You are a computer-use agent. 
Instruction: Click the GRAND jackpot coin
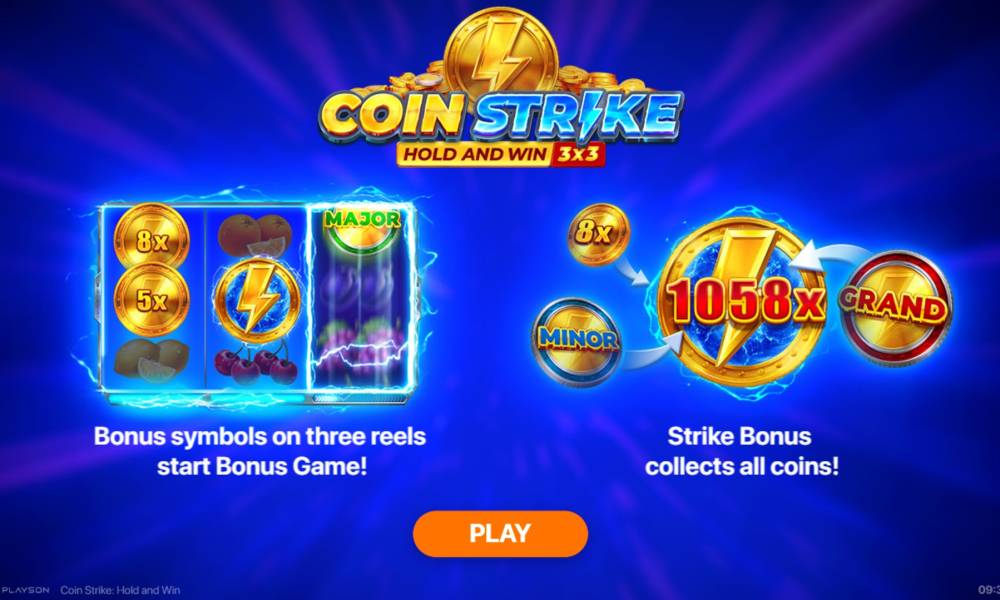pyautogui.click(x=895, y=308)
